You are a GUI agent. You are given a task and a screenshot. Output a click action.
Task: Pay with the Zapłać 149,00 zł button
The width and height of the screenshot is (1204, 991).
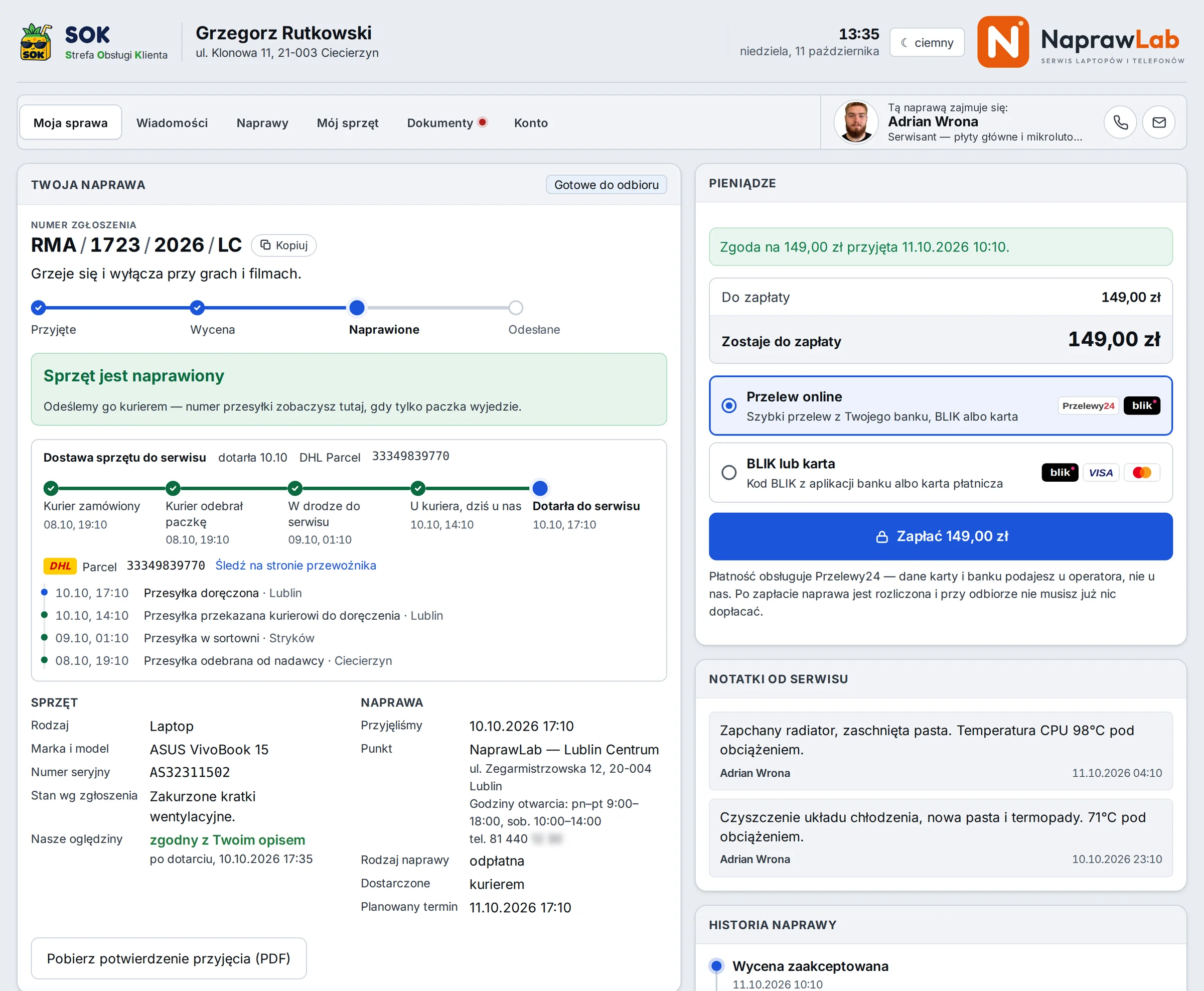click(x=941, y=536)
